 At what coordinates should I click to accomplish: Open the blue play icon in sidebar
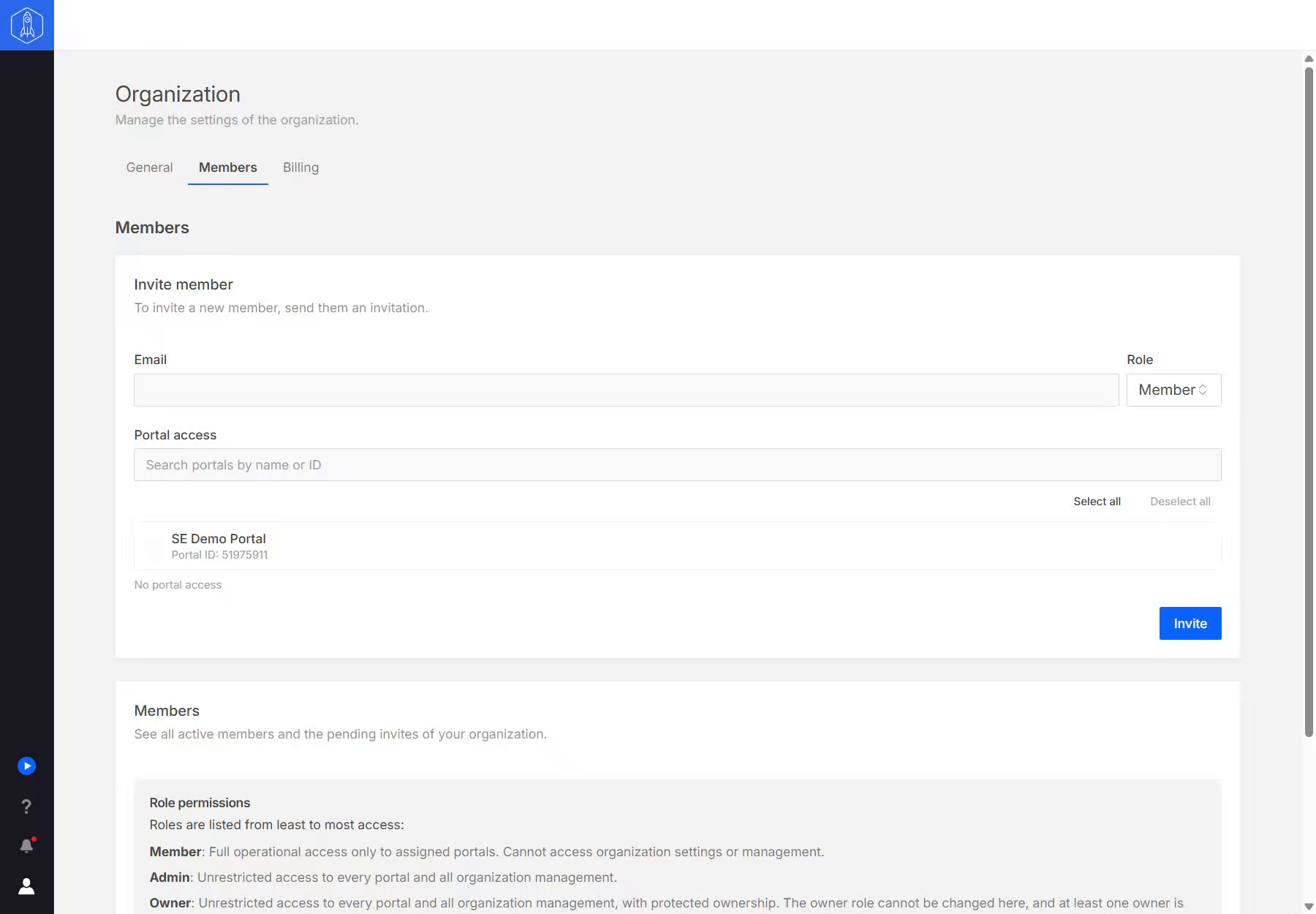point(26,766)
